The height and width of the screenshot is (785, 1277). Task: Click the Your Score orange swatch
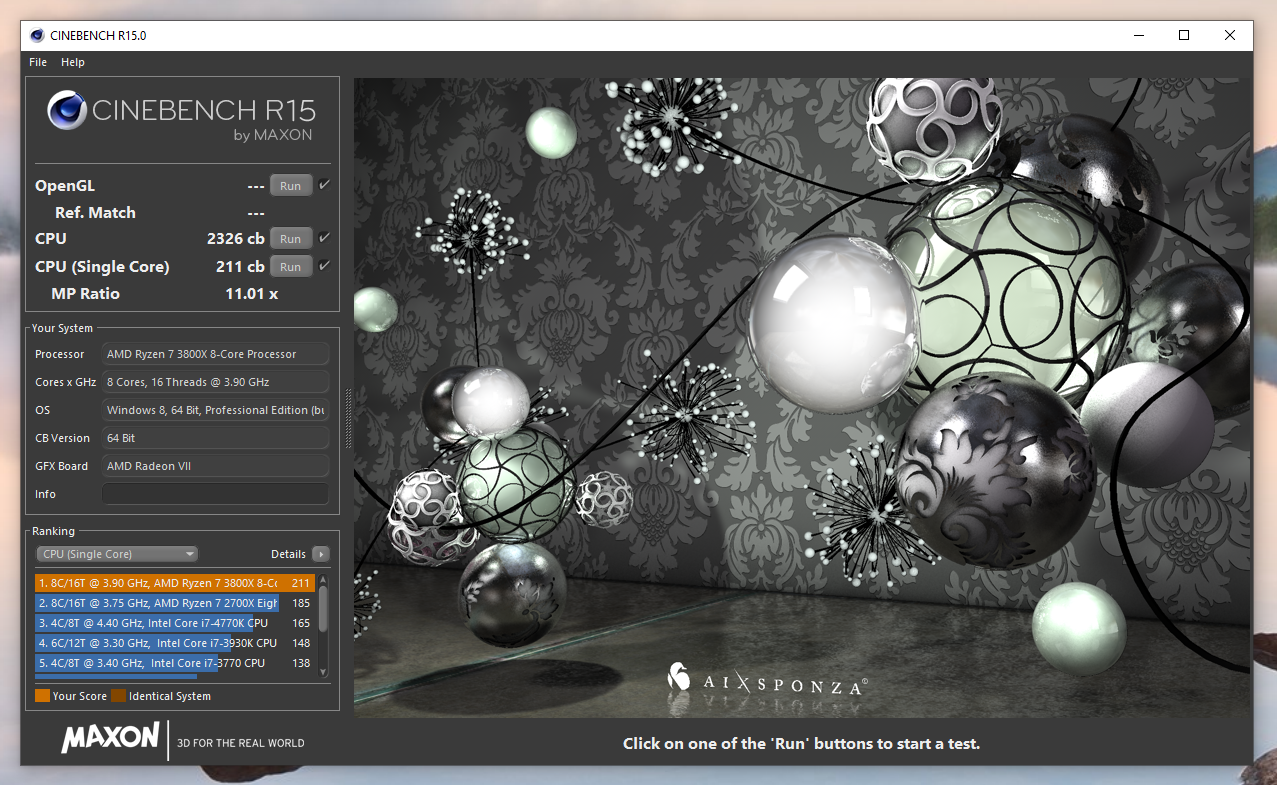[x=42, y=696]
